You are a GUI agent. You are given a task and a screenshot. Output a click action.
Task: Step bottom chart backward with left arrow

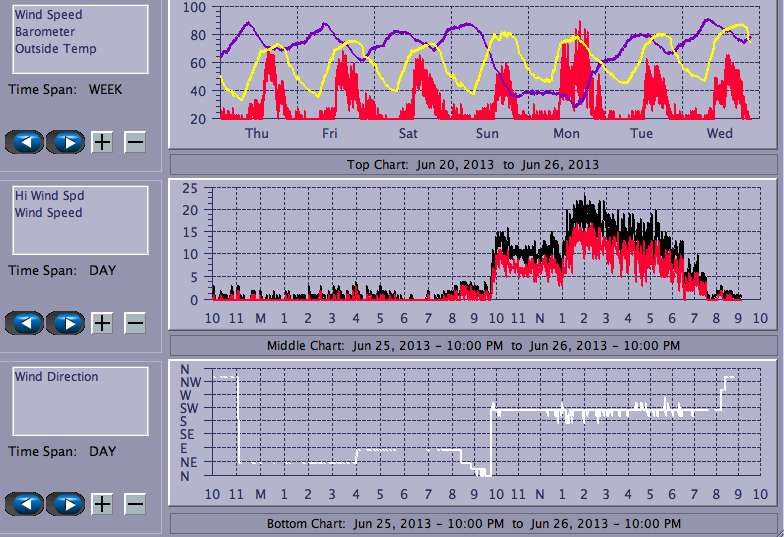(x=25, y=504)
